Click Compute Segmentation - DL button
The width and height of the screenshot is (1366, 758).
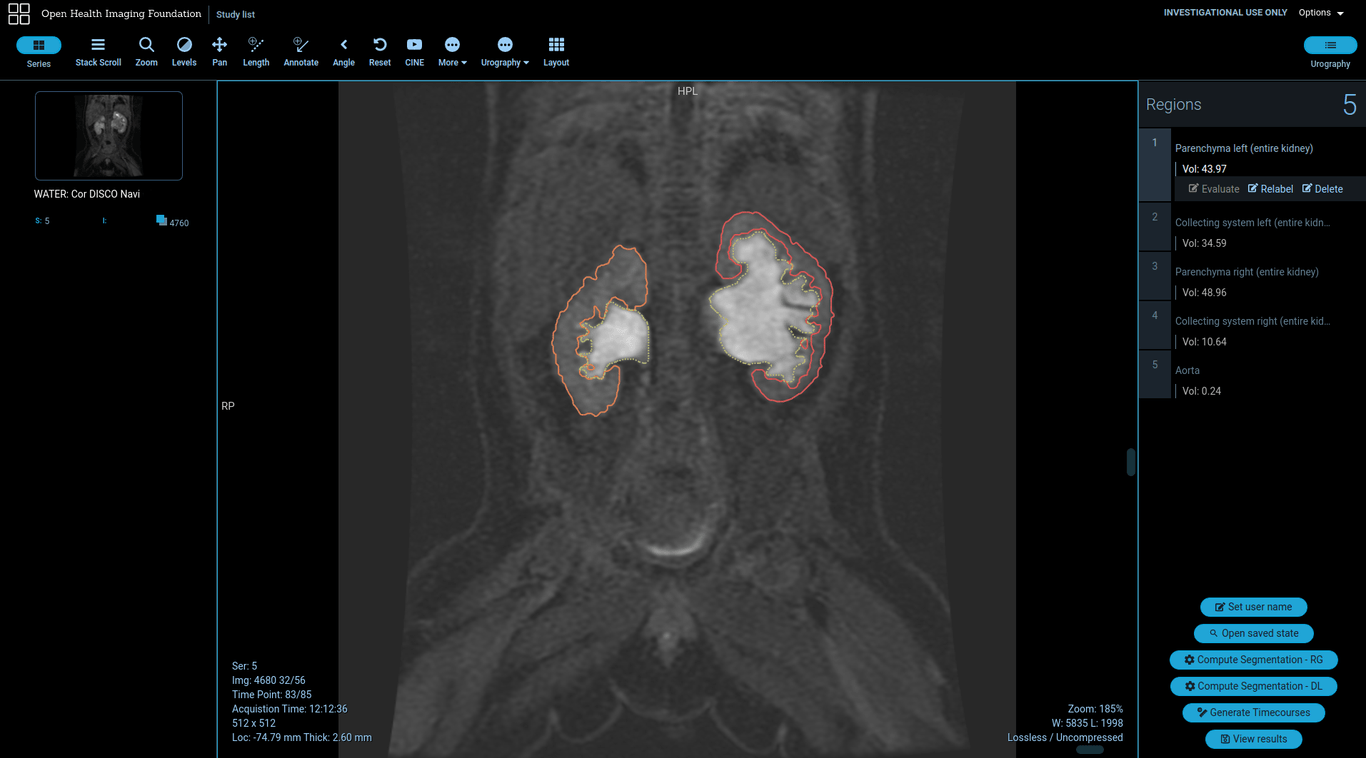[x=1253, y=686]
